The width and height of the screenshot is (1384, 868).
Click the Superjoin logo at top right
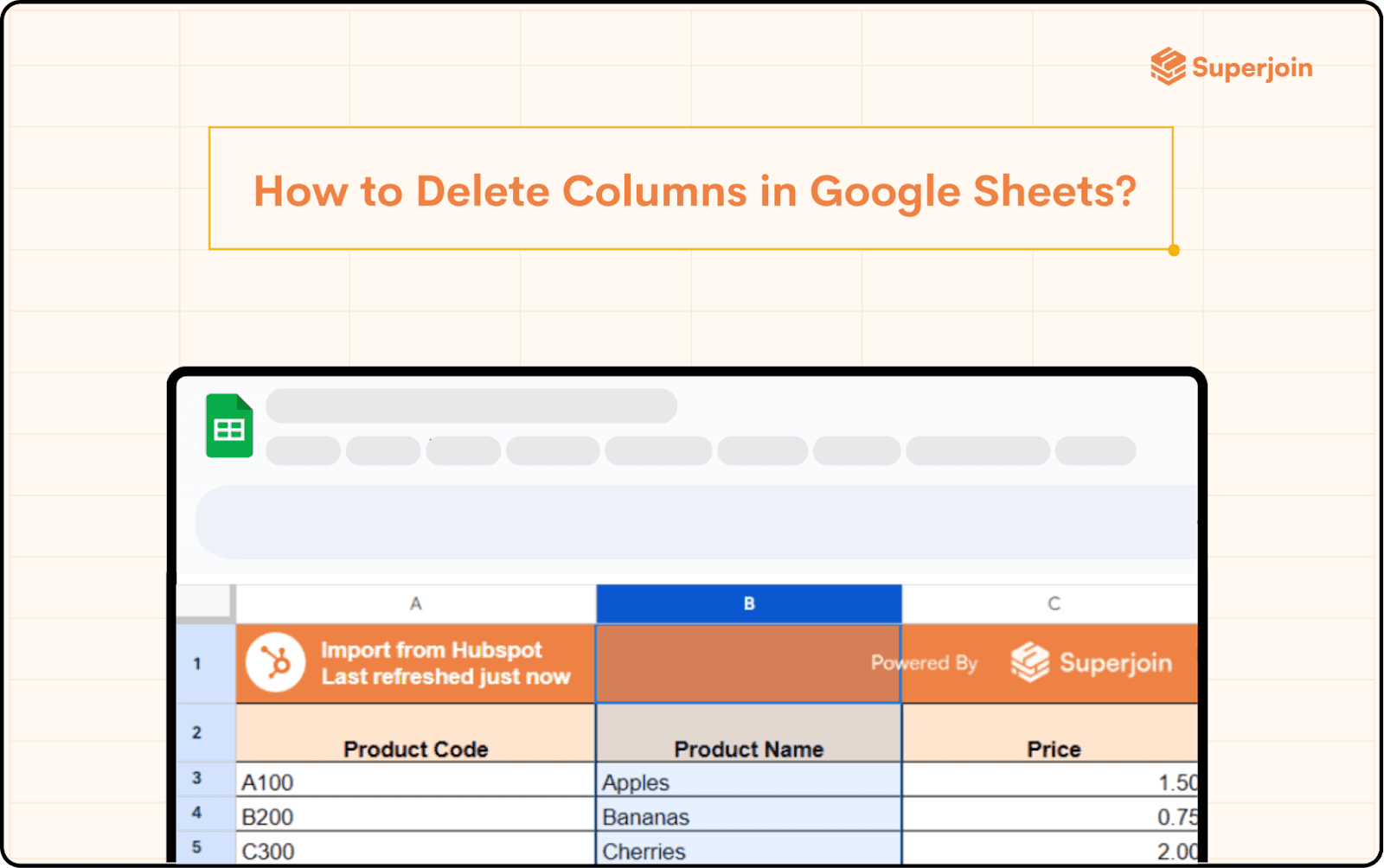click(x=1231, y=67)
